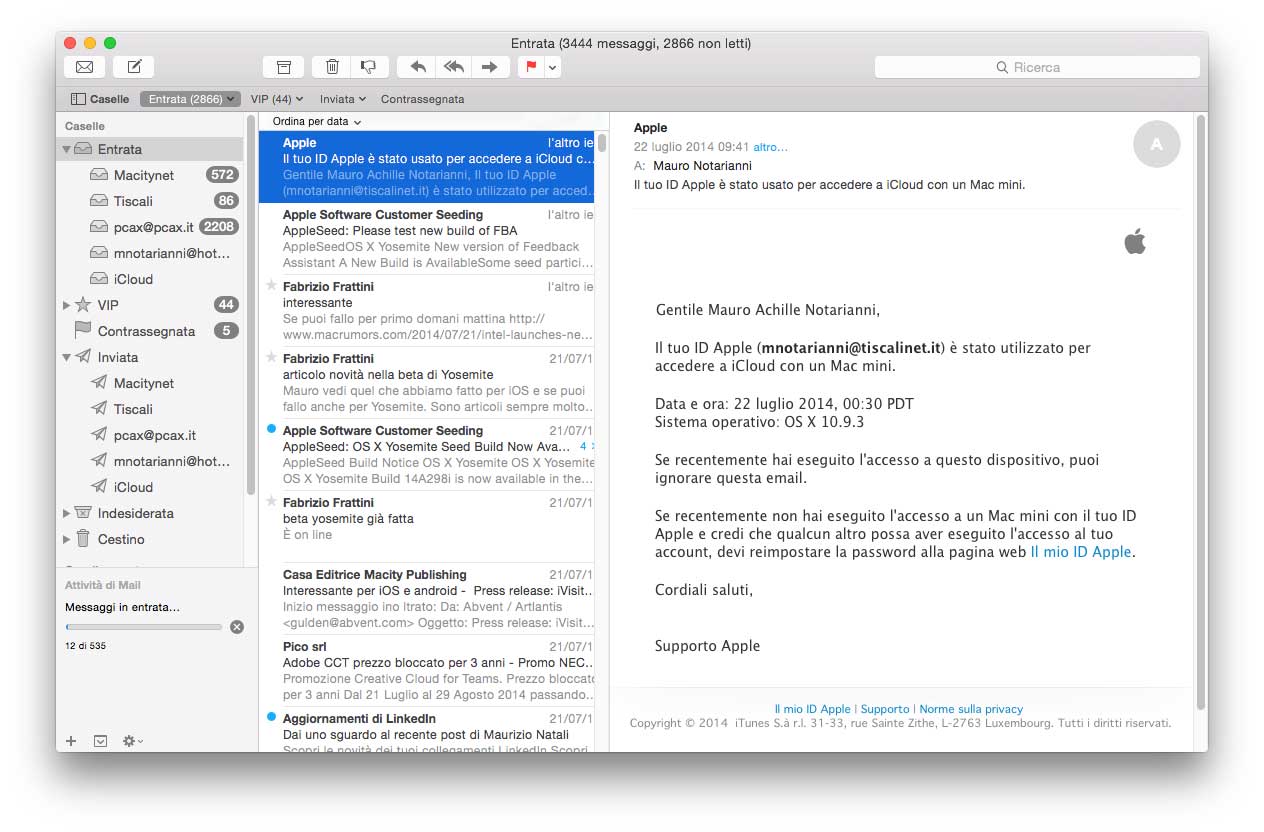This screenshot has height=832, width=1264.
Task: Mark message as junk with thumbs-down icon
Action: click(369, 67)
